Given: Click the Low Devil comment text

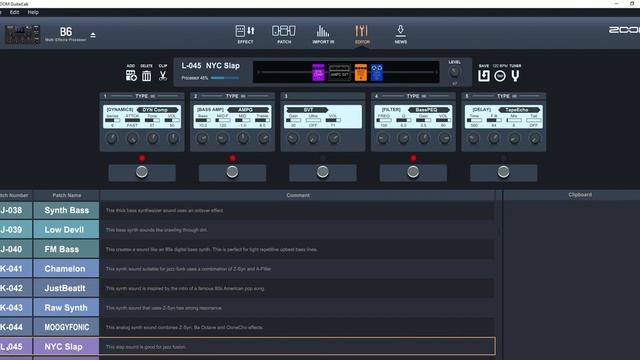Looking at the screenshot, I should (156, 230).
